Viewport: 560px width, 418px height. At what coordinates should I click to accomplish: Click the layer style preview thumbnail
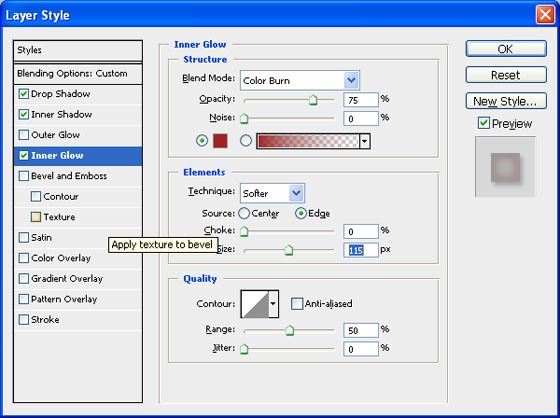[505, 167]
